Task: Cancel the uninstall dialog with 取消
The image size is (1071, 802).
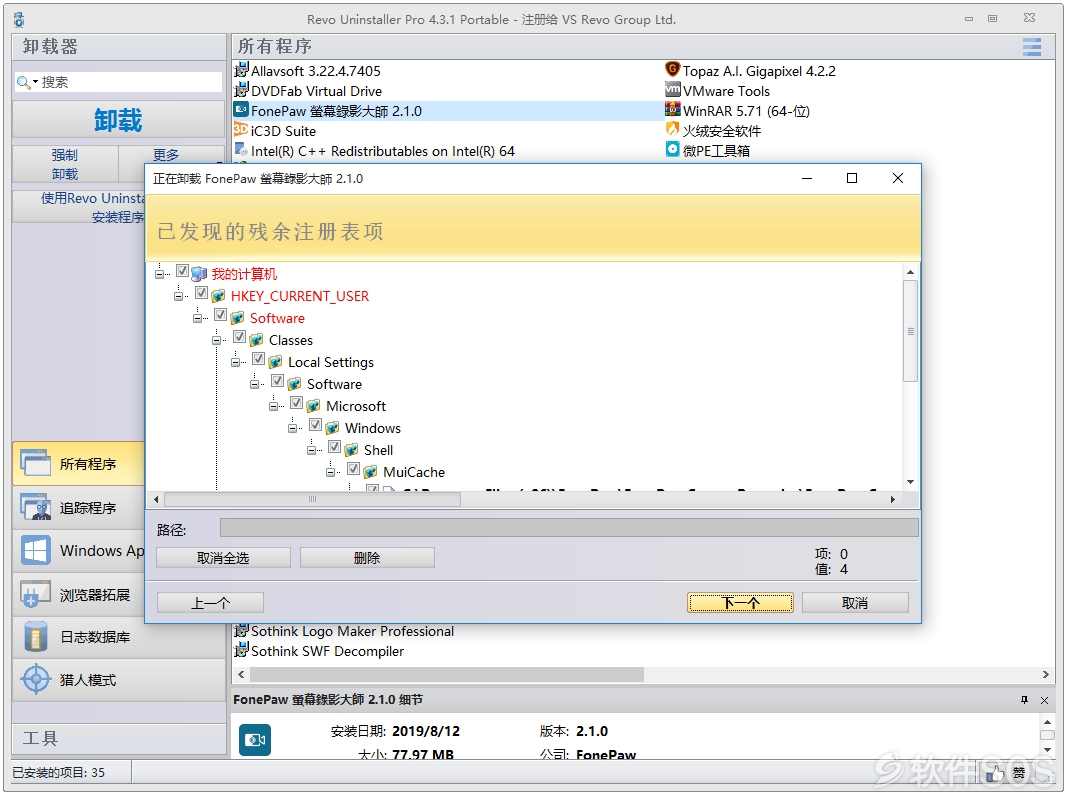Action: tap(855, 603)
